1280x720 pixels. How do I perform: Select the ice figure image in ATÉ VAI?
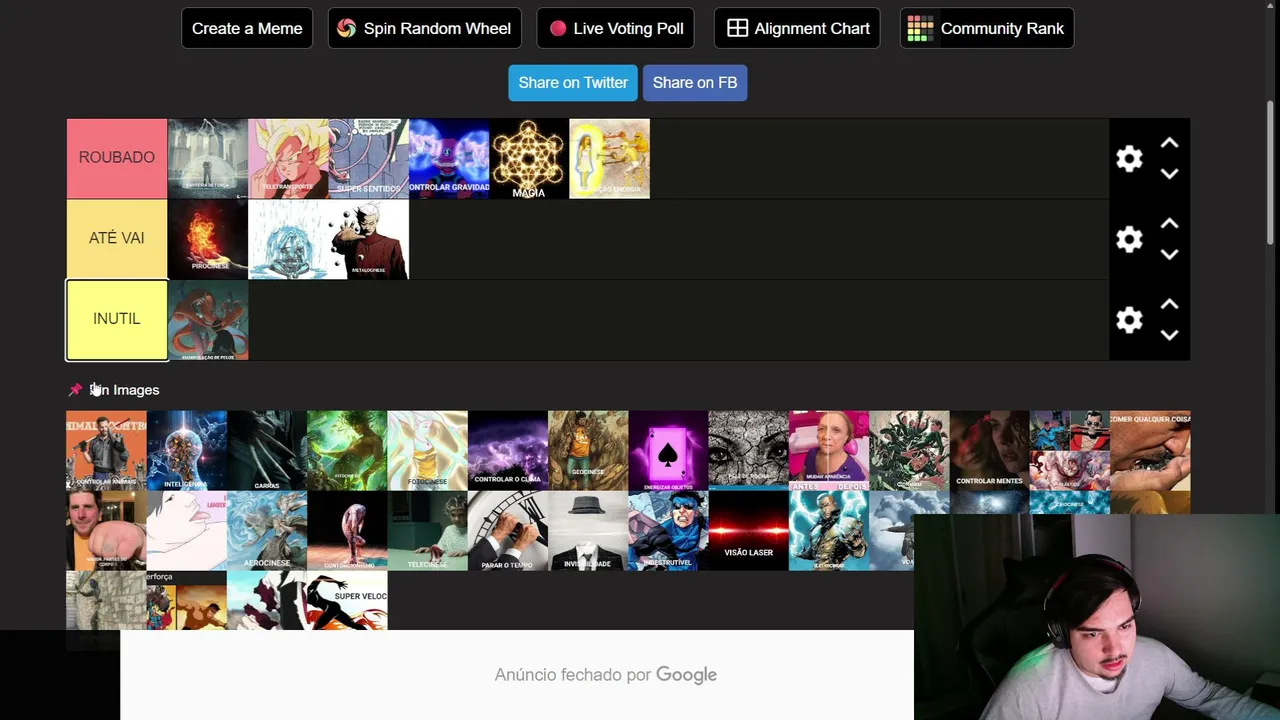288,239
